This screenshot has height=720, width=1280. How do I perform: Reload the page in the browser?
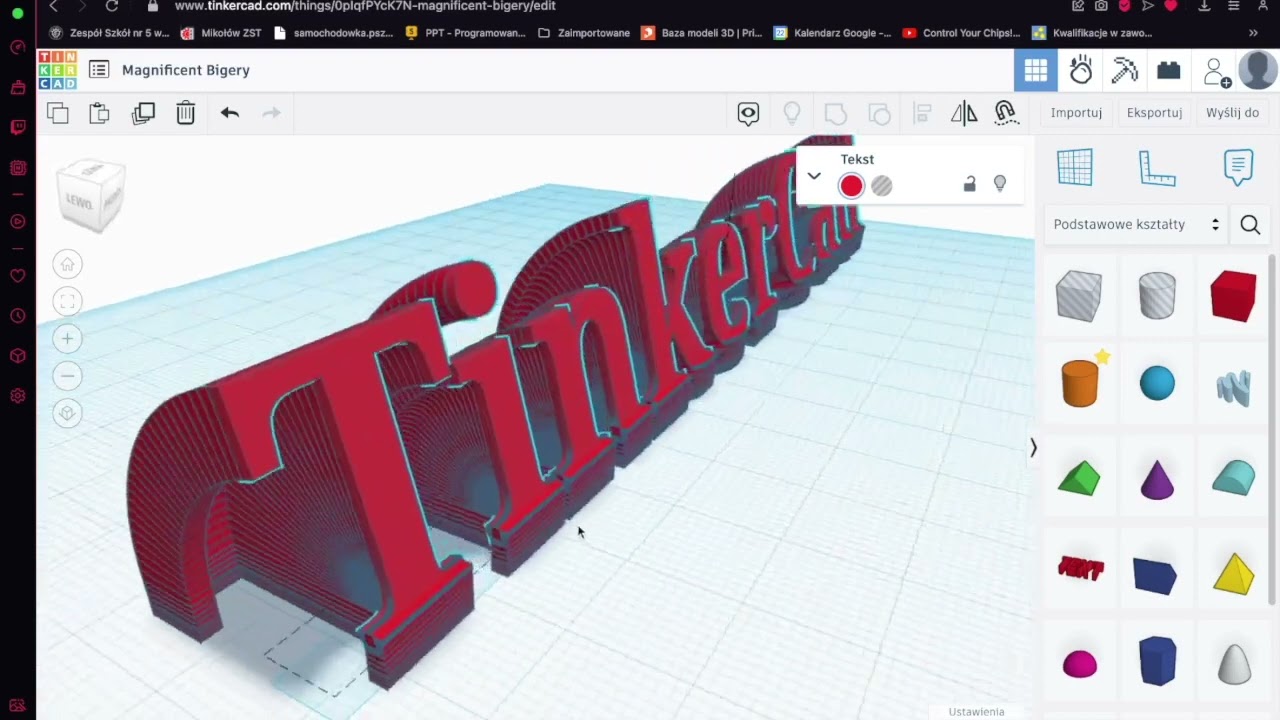click(112, 6)
